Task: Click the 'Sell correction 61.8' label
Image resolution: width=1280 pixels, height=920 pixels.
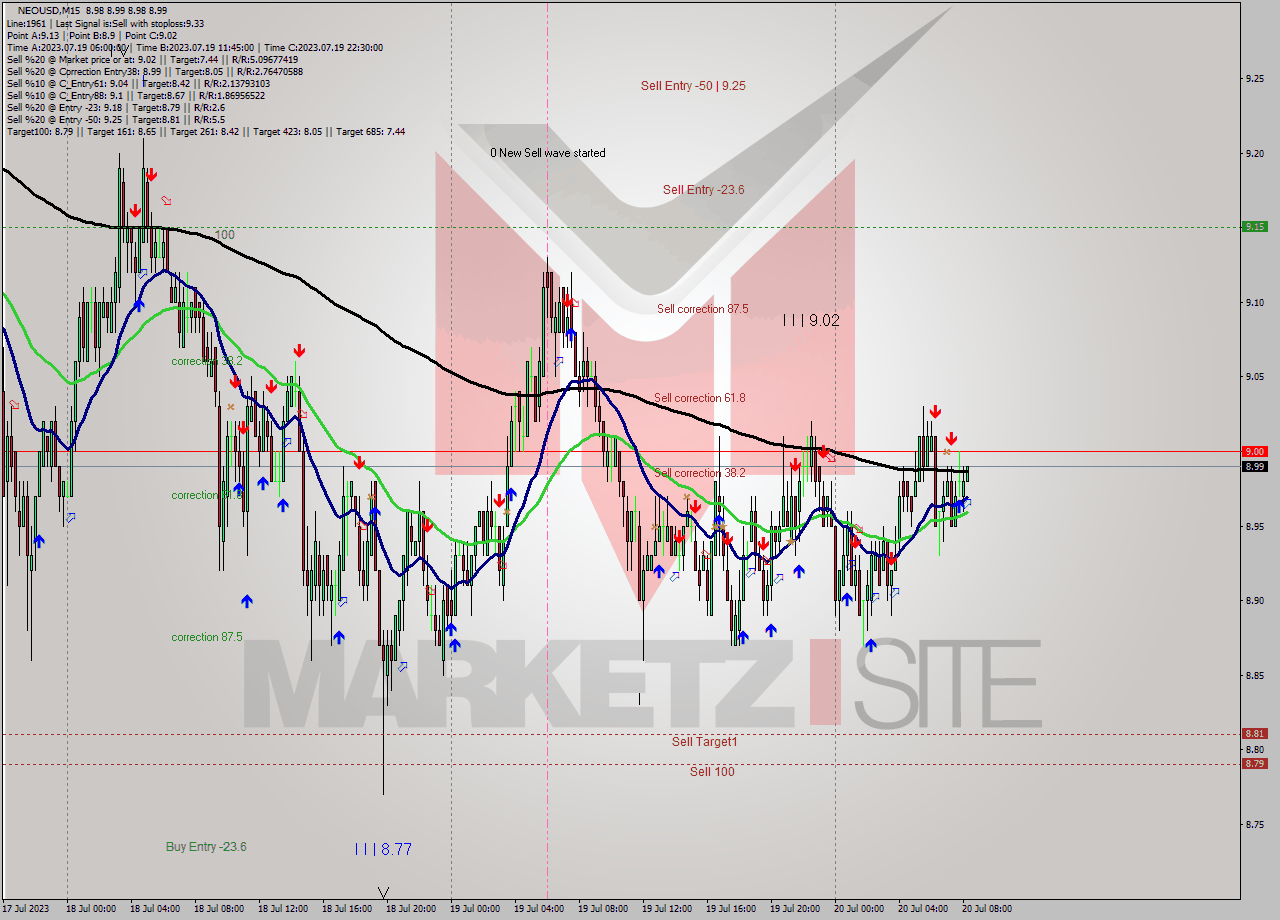Action: [x=699, y=398]
